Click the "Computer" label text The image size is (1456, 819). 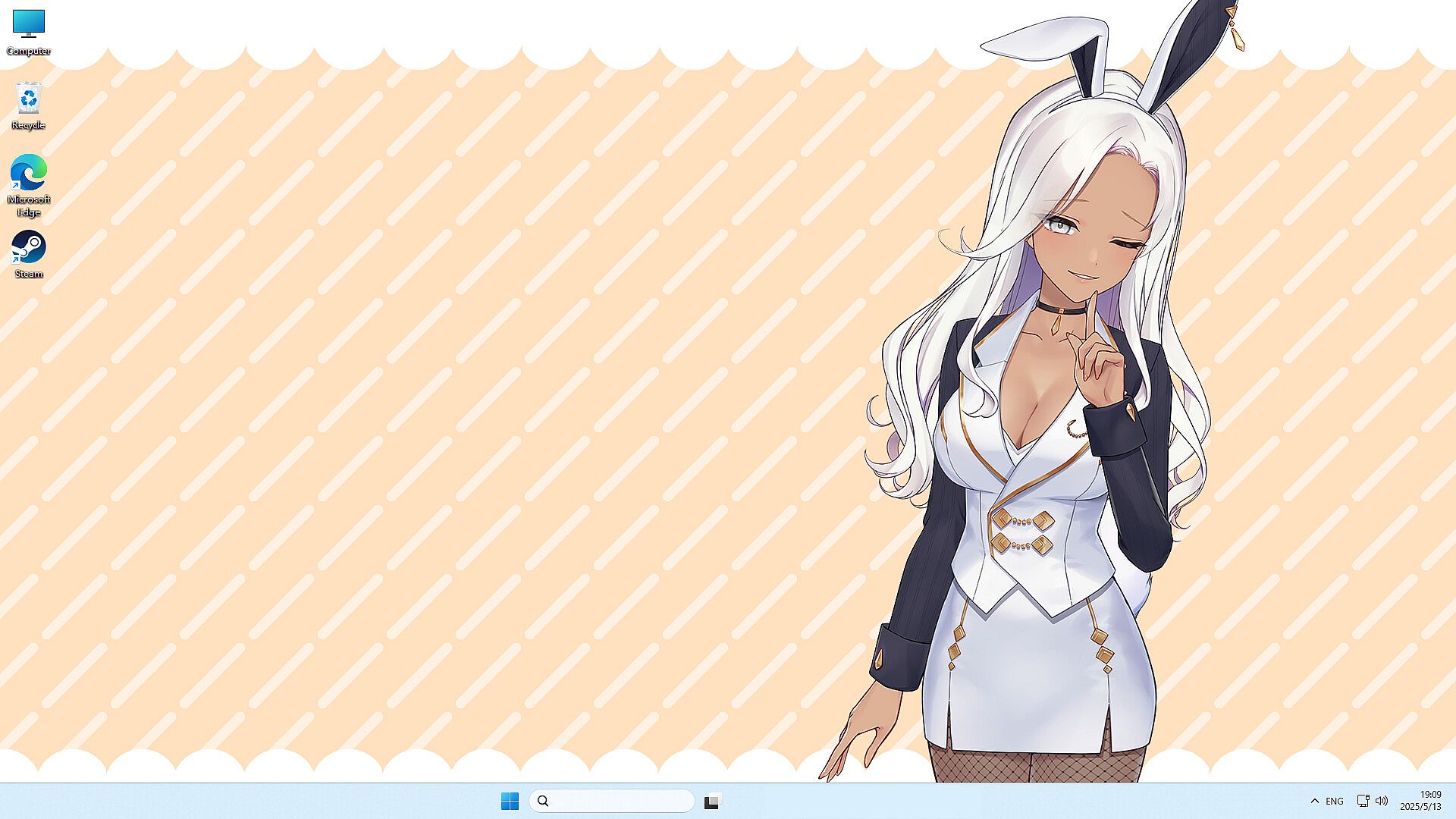tap(29, 51)
